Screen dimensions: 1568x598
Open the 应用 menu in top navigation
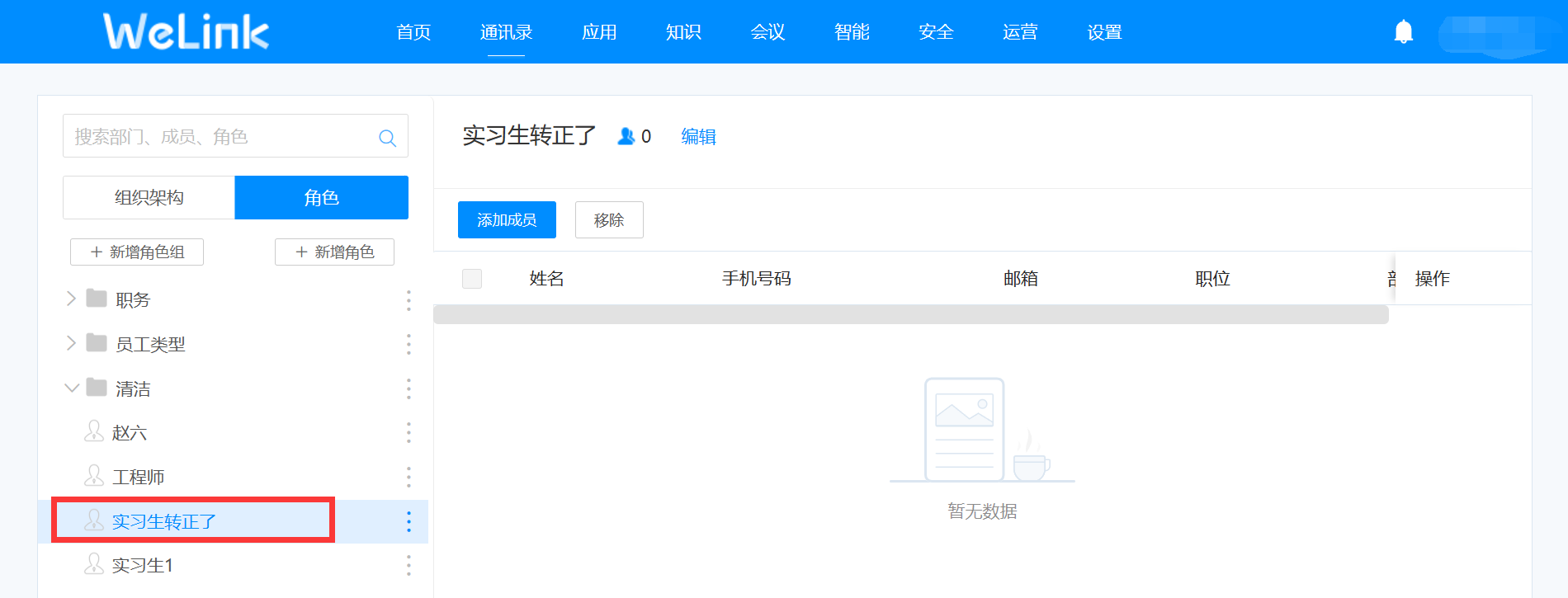(599, 32)
